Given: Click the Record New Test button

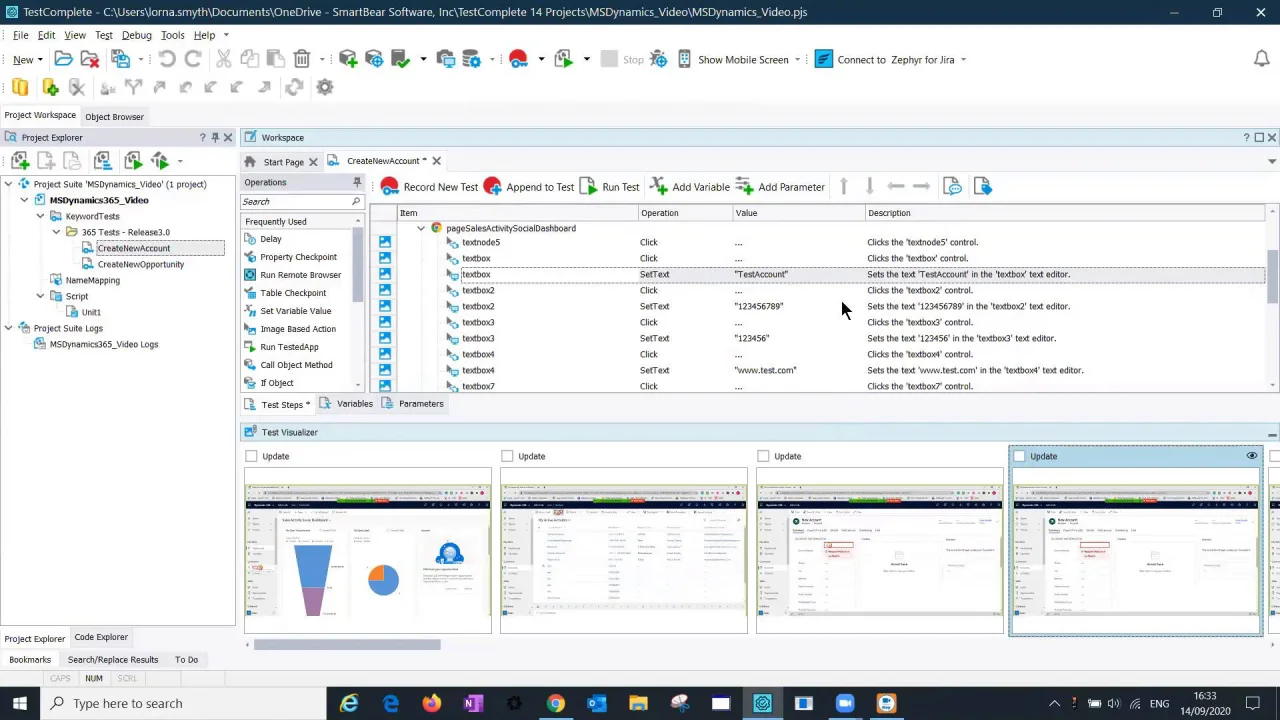Looking at the screenshot, I should click(x=429, y=187).
